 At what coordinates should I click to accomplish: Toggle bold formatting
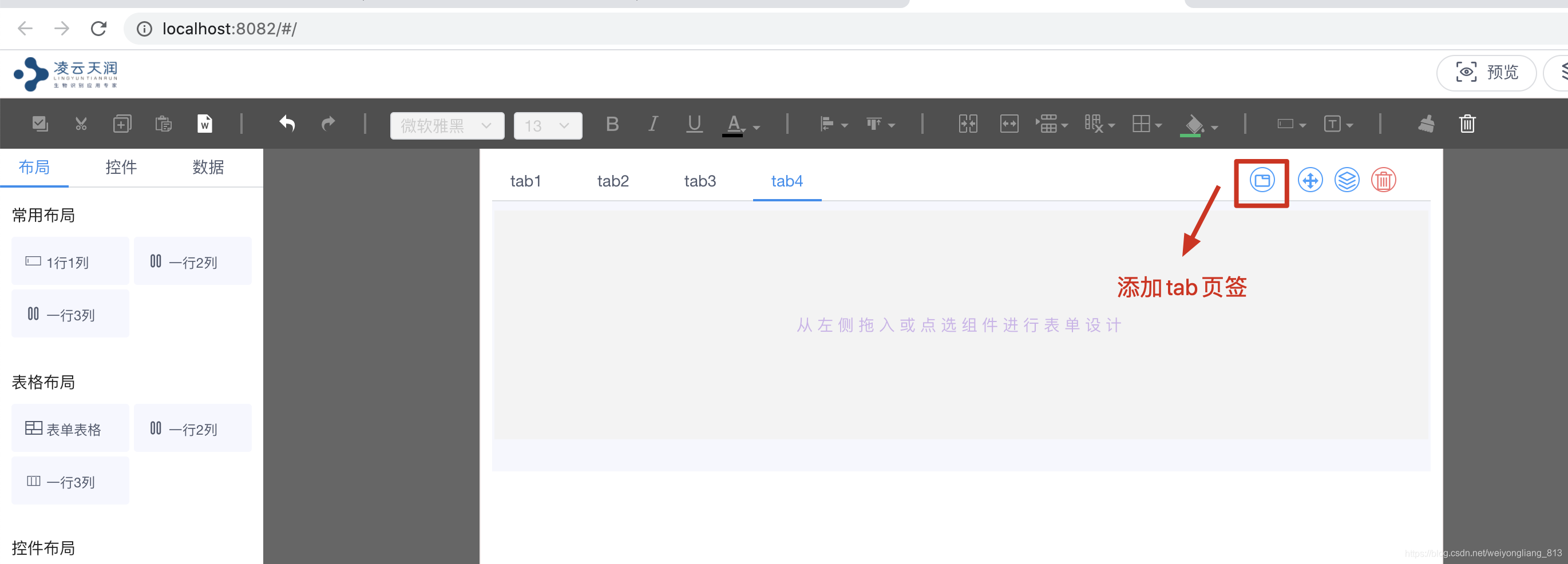coord(612,124)
